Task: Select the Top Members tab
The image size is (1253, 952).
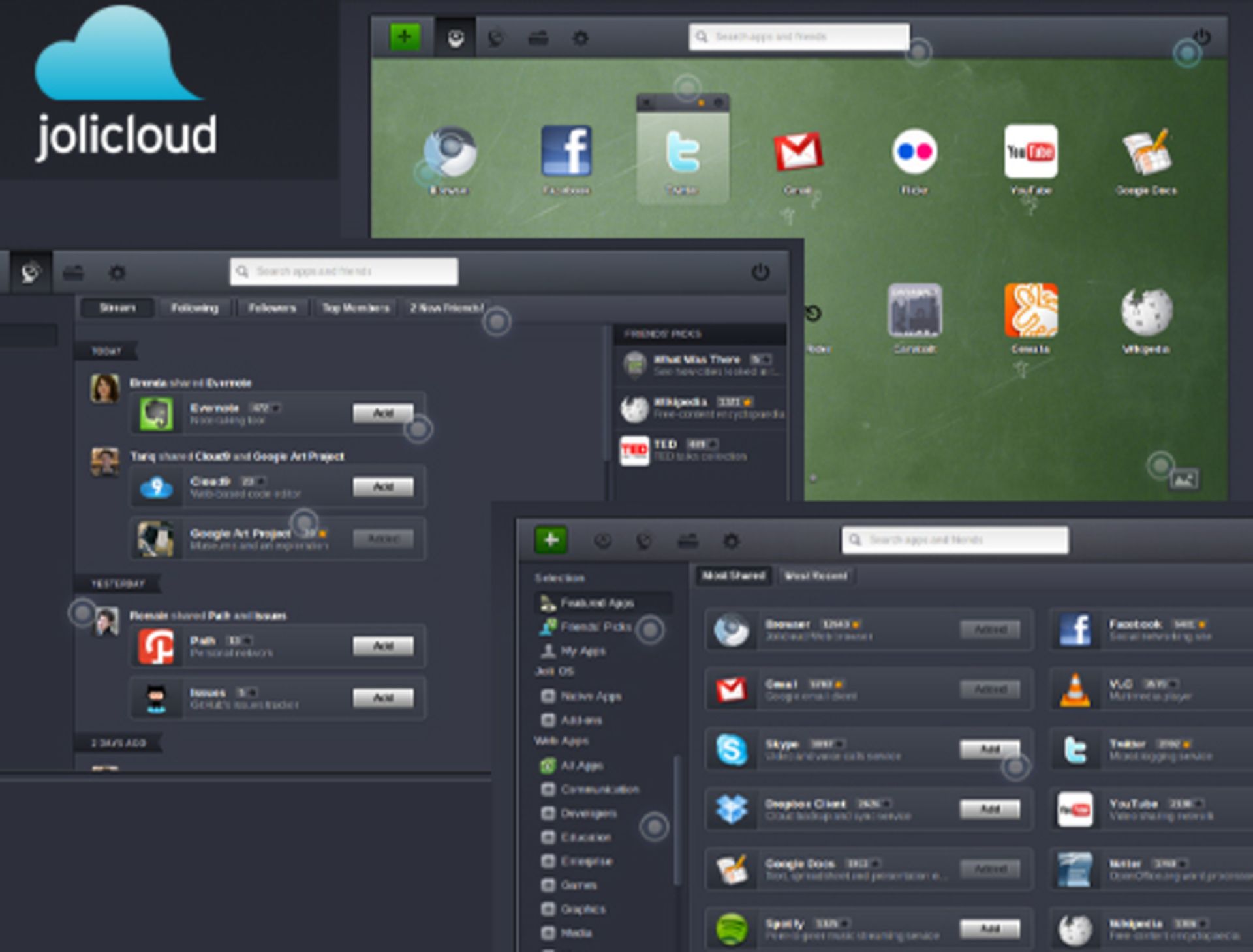Action: point(354,307)
